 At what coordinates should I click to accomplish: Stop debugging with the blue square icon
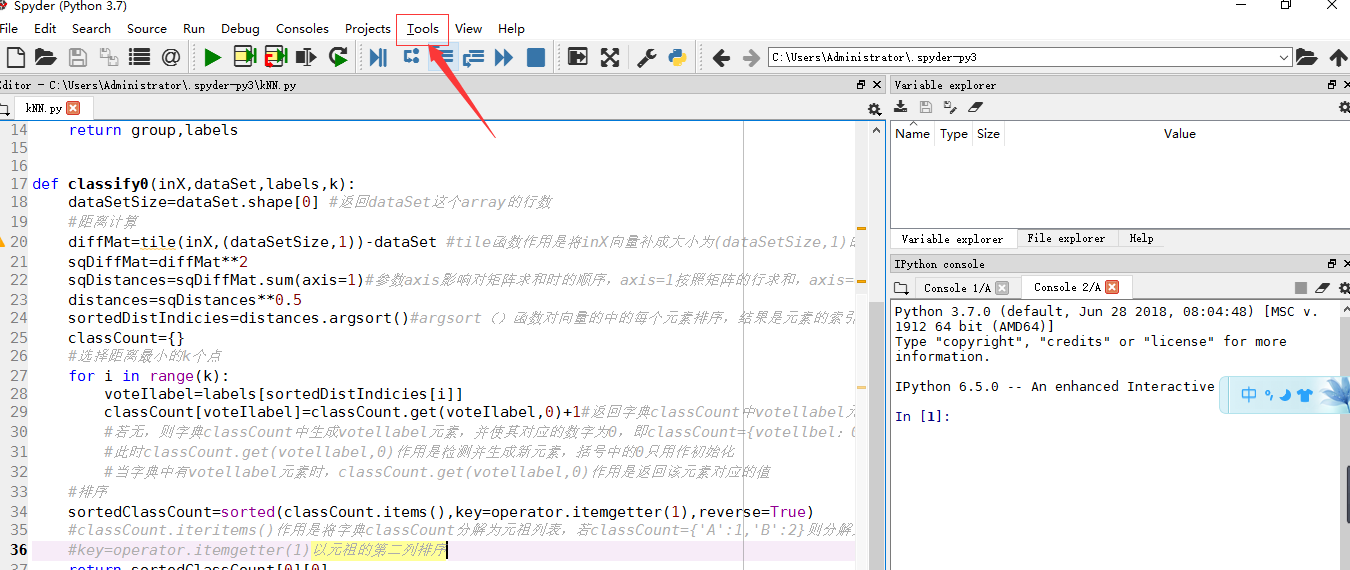tap(536, 57)
